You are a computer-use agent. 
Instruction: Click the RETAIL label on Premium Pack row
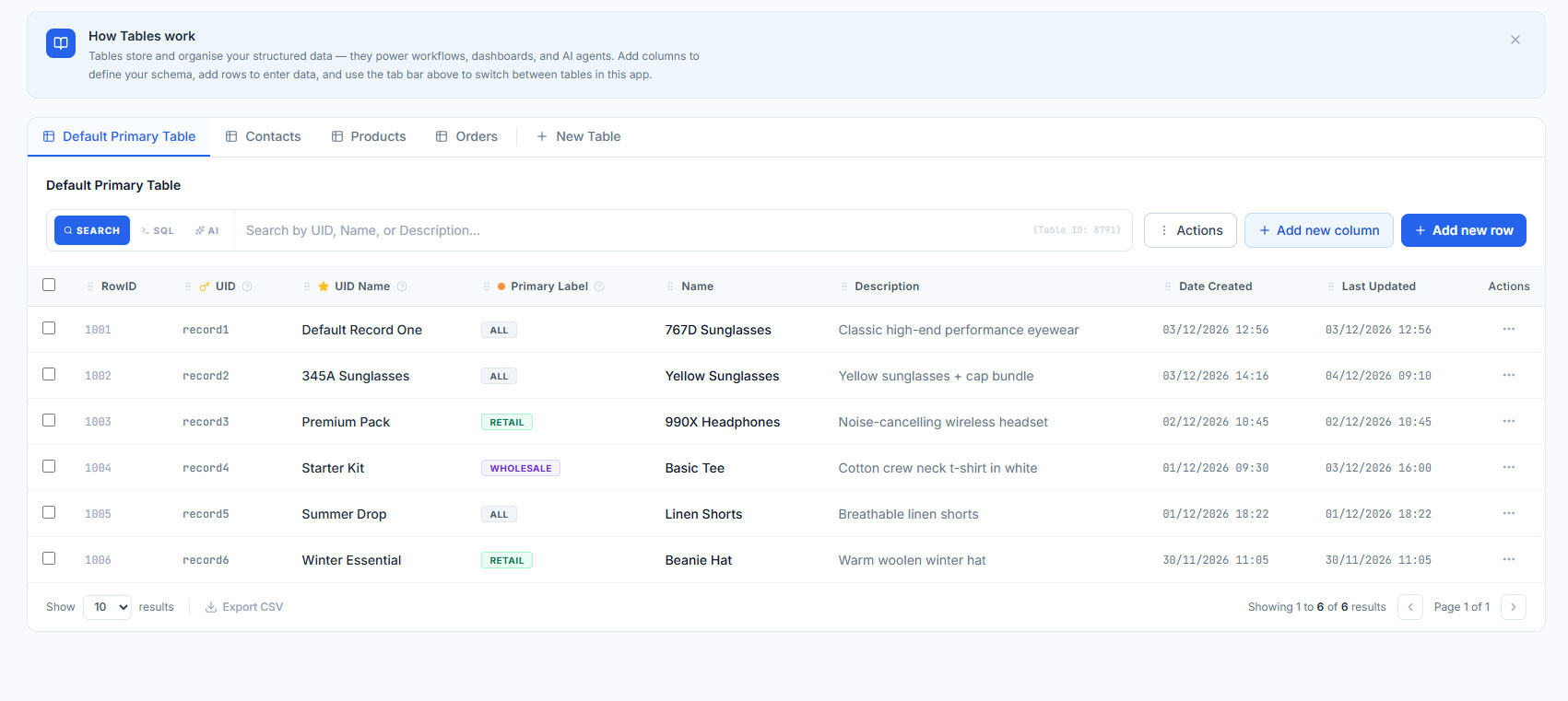[507, 422]
